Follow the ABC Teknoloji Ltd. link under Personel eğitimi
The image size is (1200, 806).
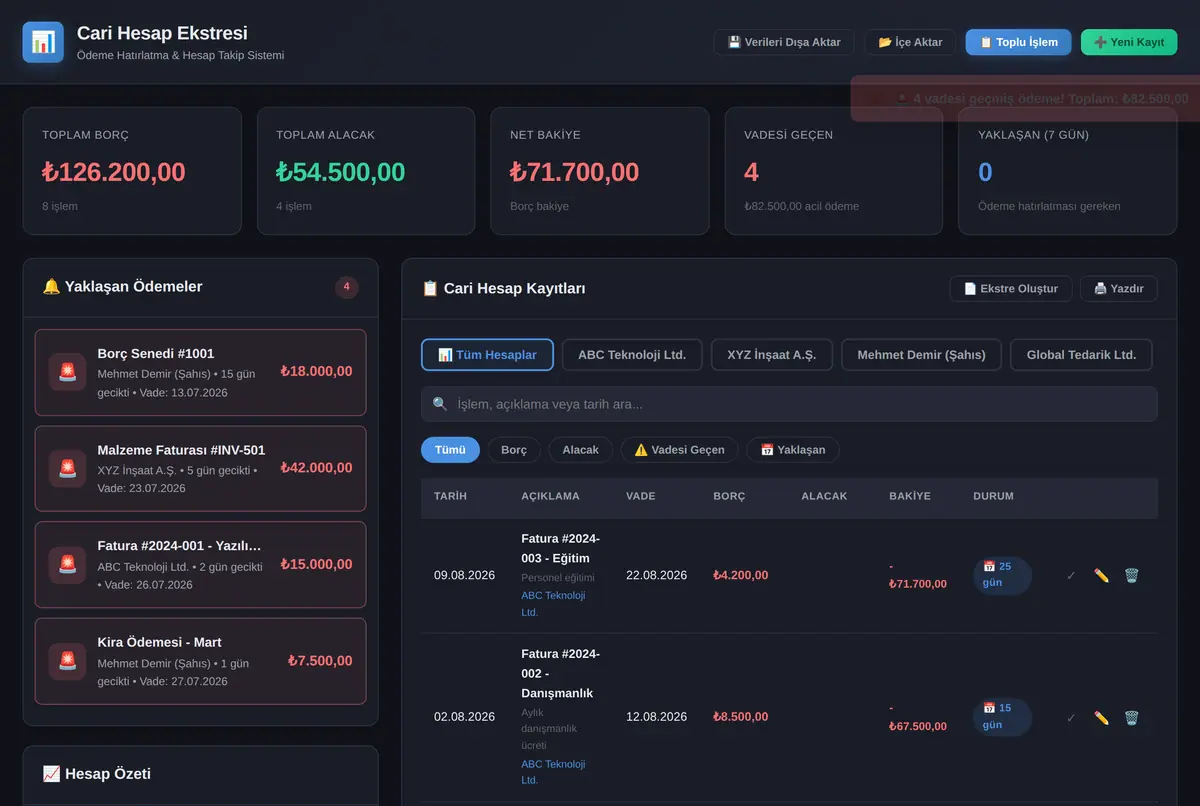[x=553, y=604]
